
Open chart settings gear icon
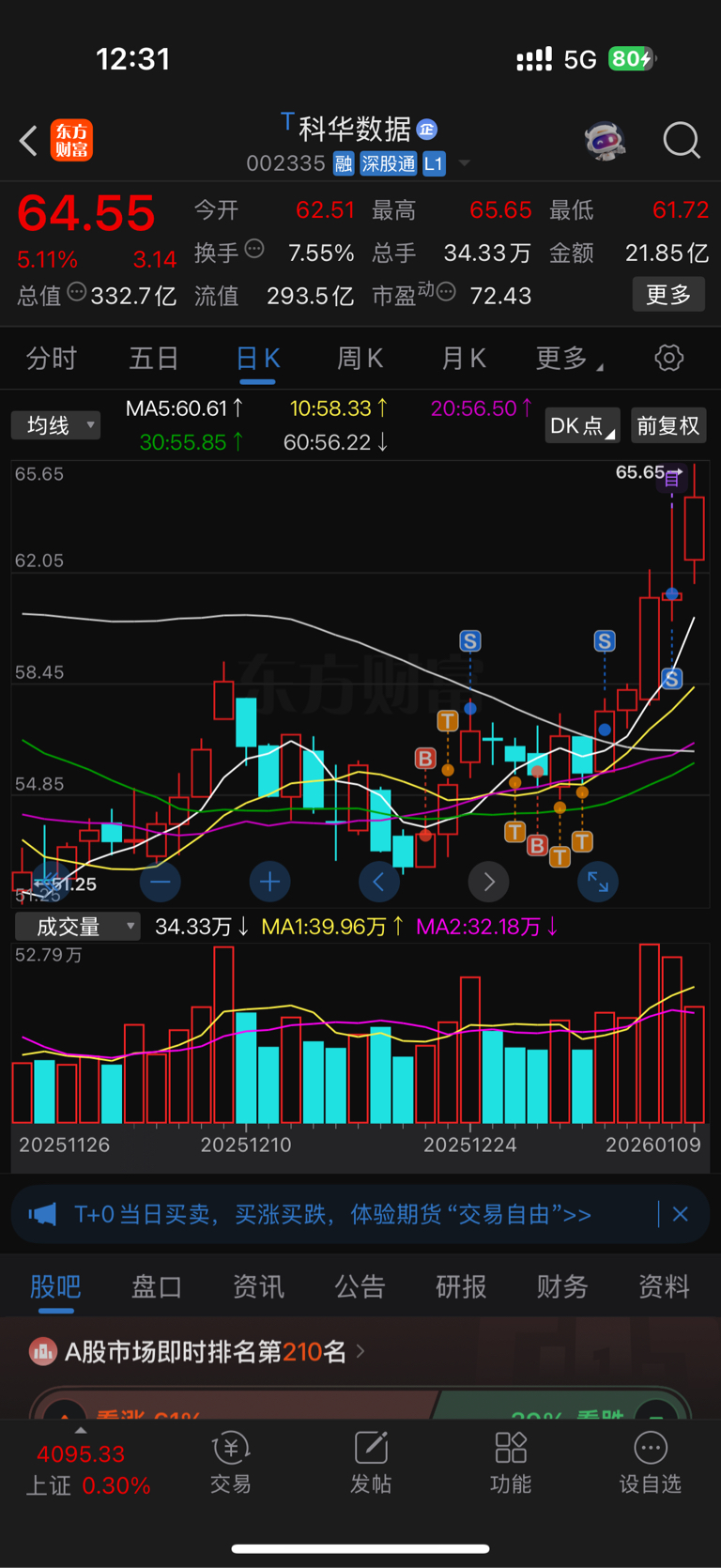669,358
